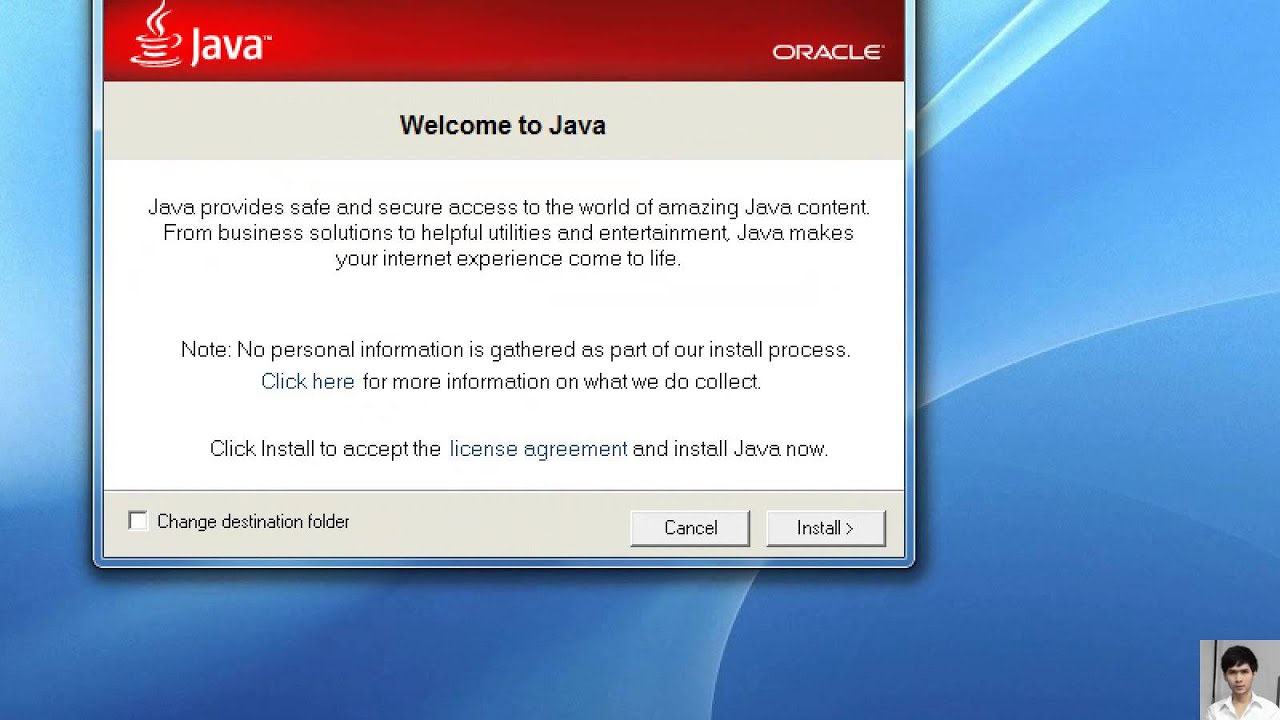Click the Java logo in the header
The height and width of the screenshot is (720, 1280).
pyautogui.click(x=201, y=37)
